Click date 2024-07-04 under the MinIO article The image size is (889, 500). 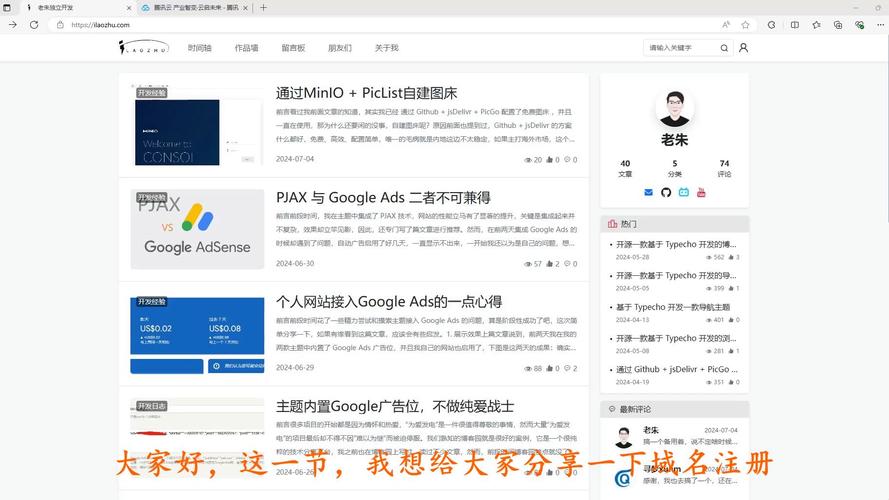pos(295,159)
